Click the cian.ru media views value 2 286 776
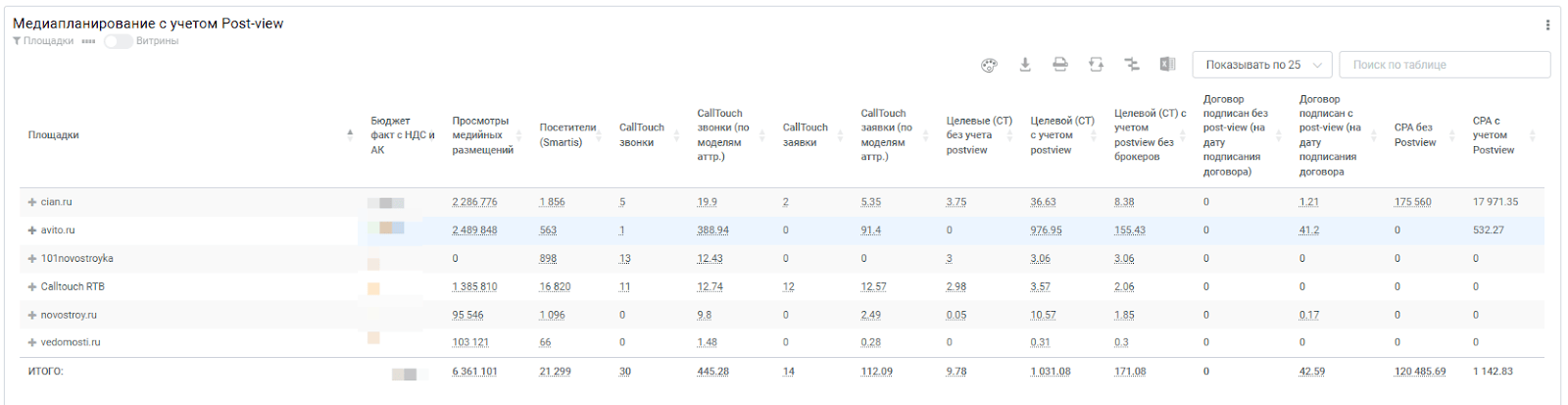Image resolution: width=1568 pixels, height=405 pixels. [474, 202]
